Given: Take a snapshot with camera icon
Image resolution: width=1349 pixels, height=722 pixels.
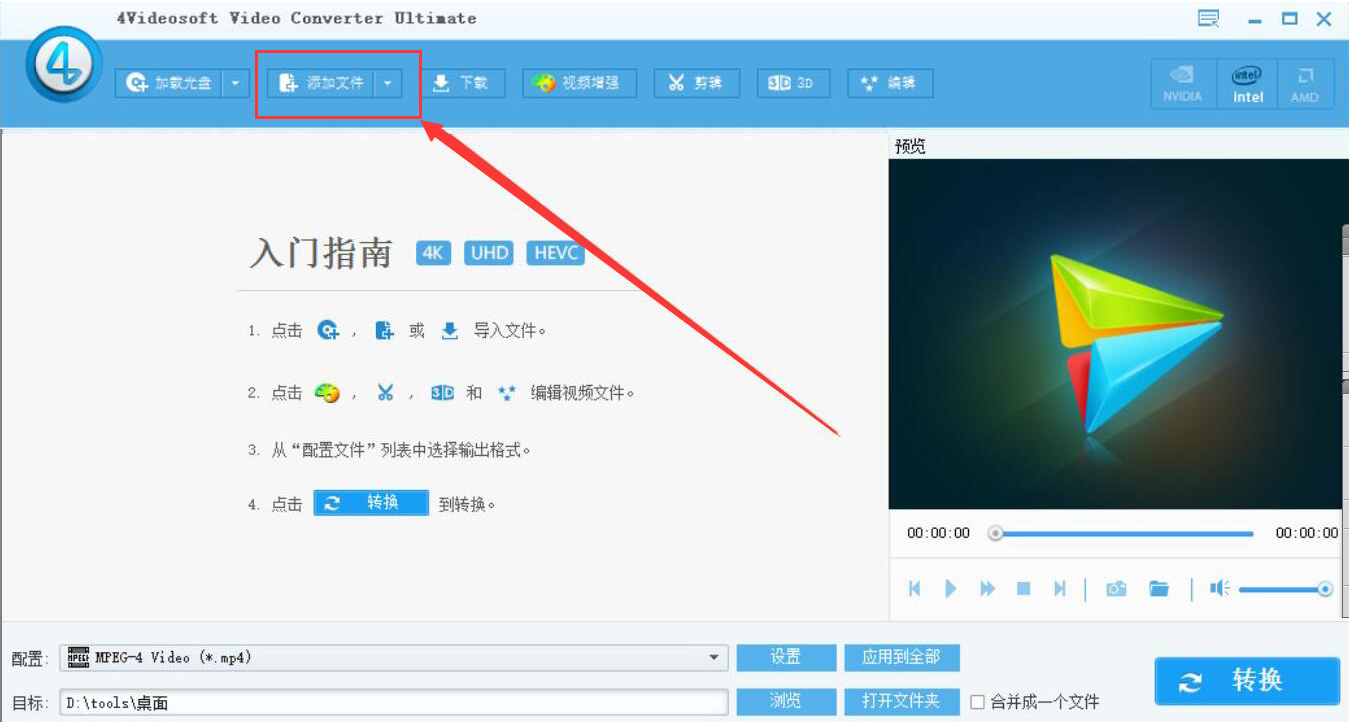Looking at the screenshot, I should coord(1116,589).
